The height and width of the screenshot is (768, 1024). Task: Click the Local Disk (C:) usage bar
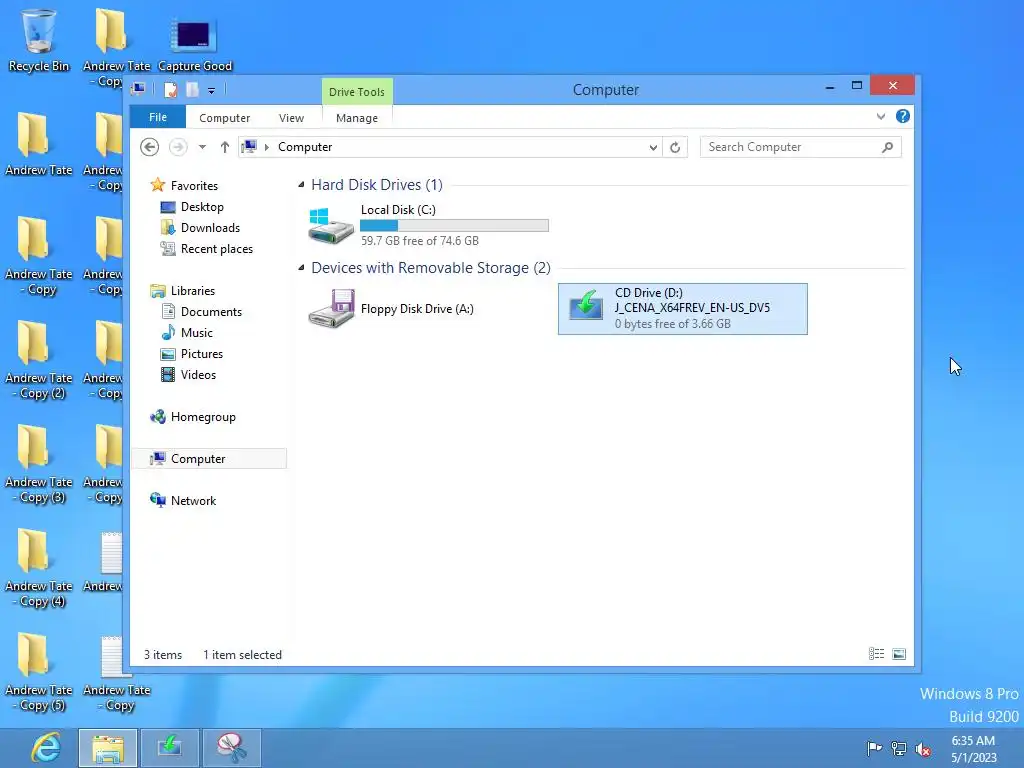(x=455, y=225)
